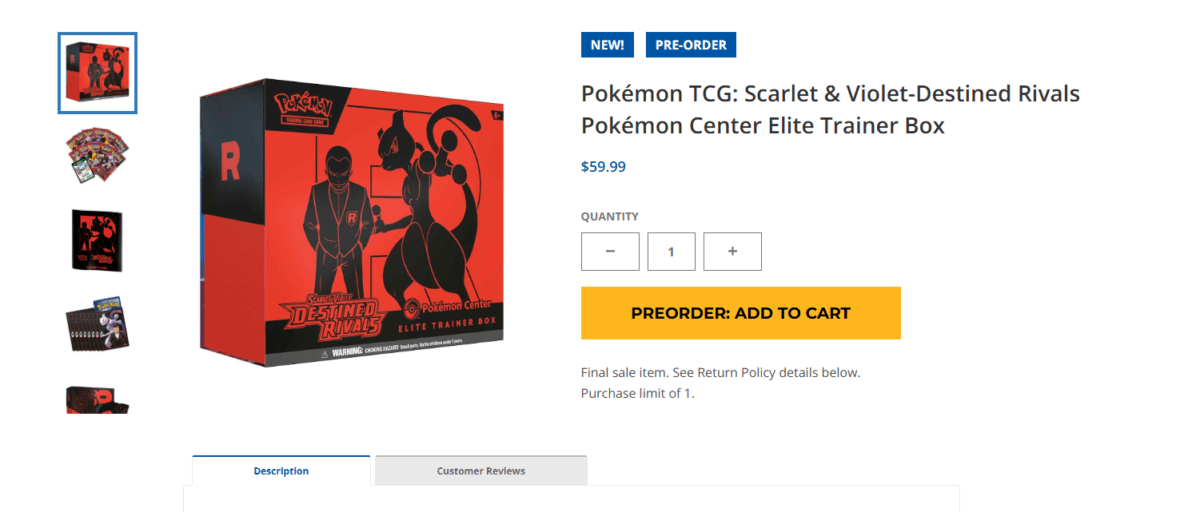Switch to the Description tab

point(281,471)
